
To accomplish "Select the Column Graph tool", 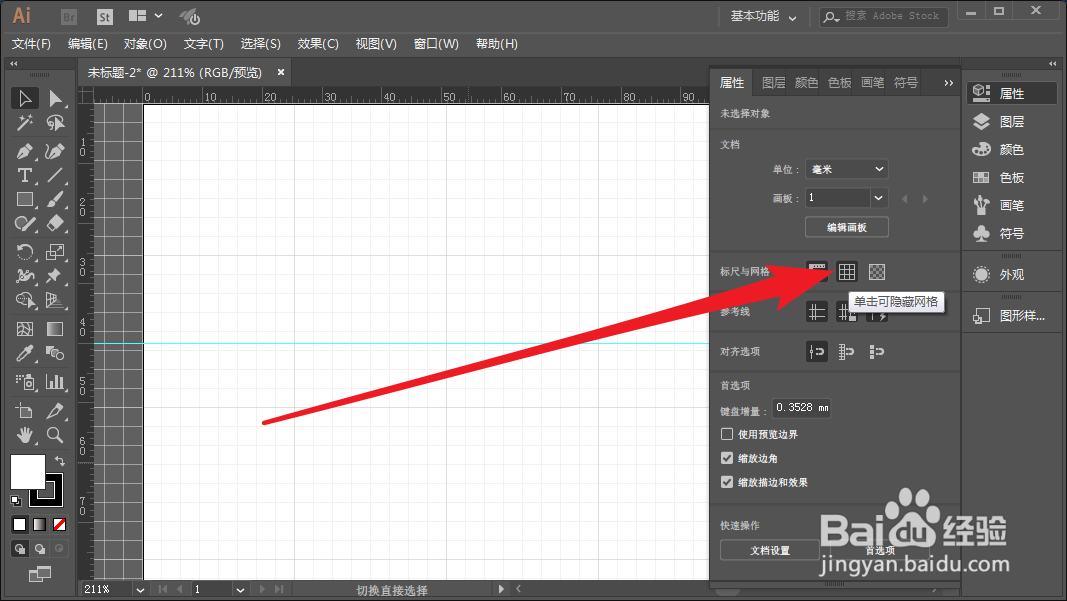I will tap(55, 382).
